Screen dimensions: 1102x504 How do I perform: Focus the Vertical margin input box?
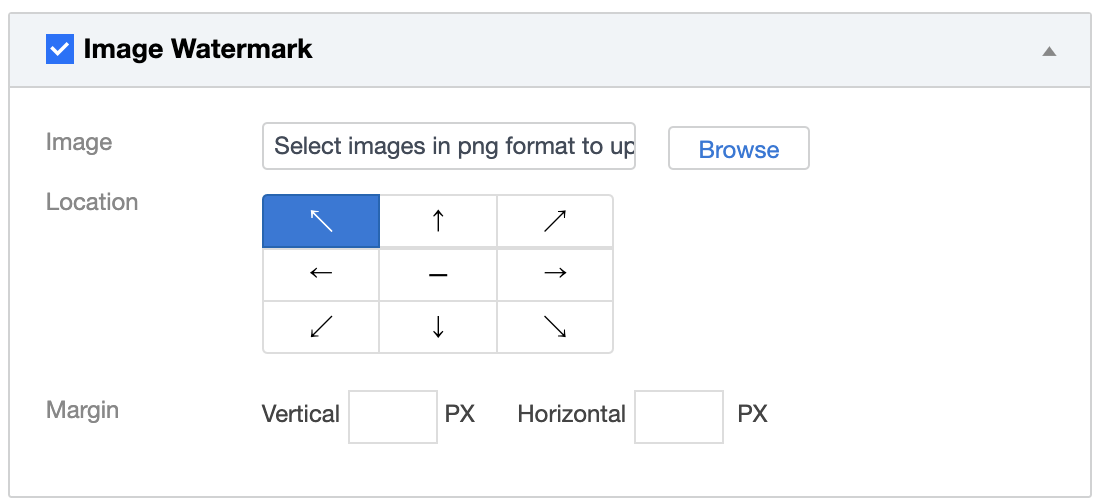coord(393,416)
